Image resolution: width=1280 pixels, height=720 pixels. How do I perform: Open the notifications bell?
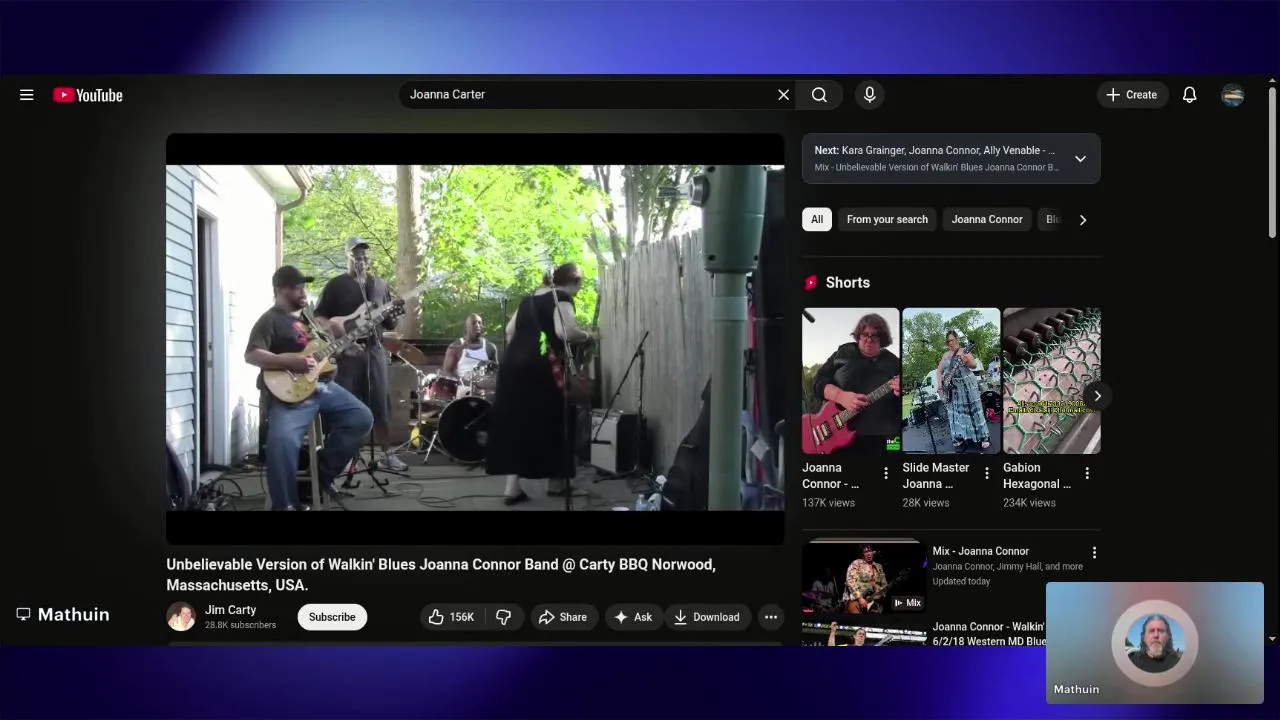coord(1189,95)
